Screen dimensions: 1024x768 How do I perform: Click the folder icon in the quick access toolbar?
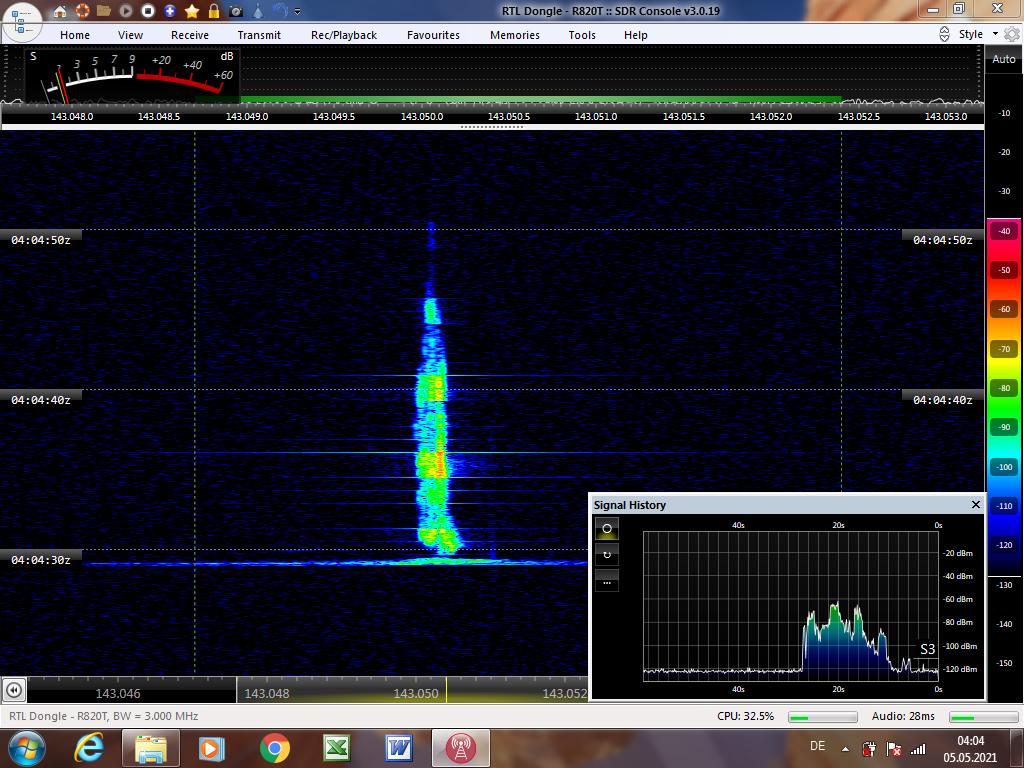[x=104, y=11]
